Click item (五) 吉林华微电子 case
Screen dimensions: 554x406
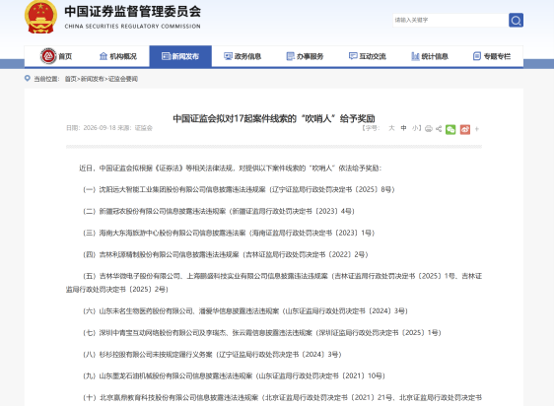(274, 283)
